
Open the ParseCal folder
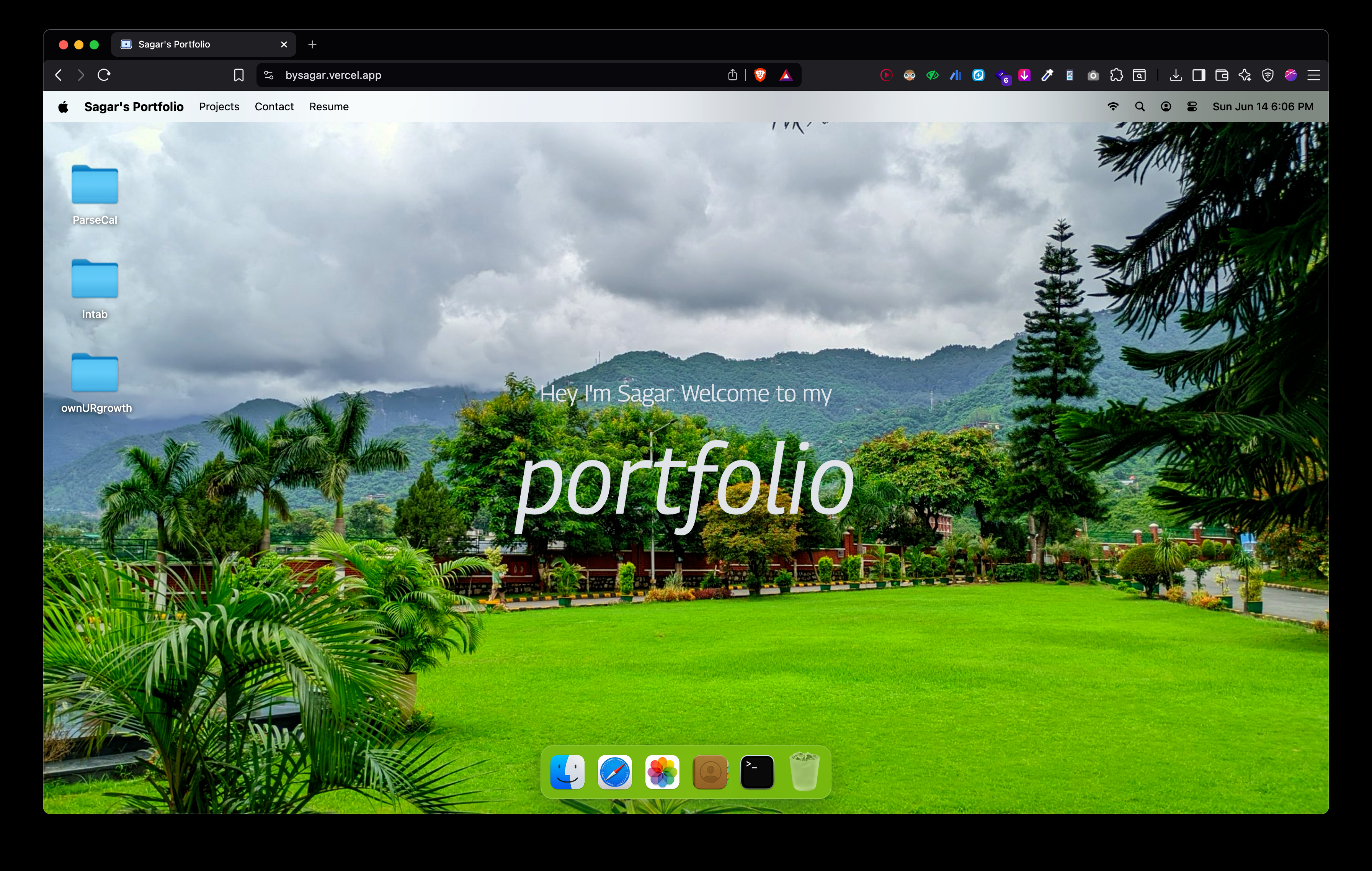95,195
